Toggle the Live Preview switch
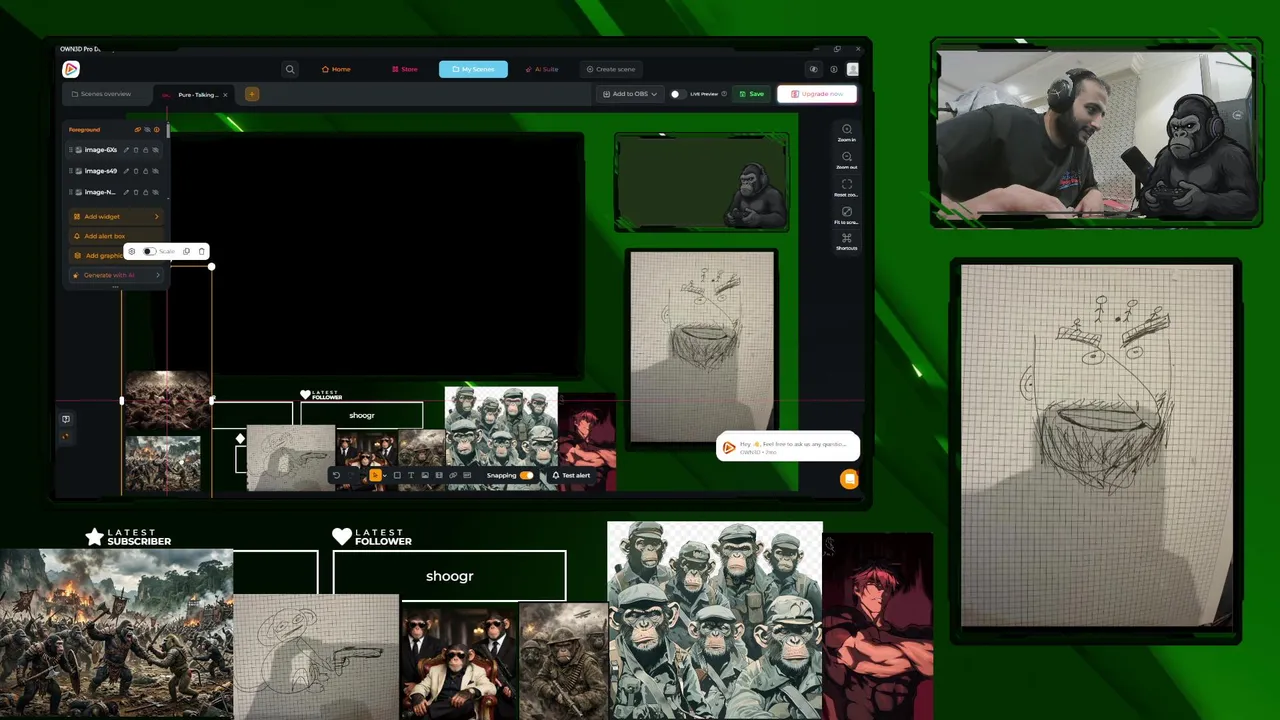1280x720 pixels. click(x=677, y=94)
